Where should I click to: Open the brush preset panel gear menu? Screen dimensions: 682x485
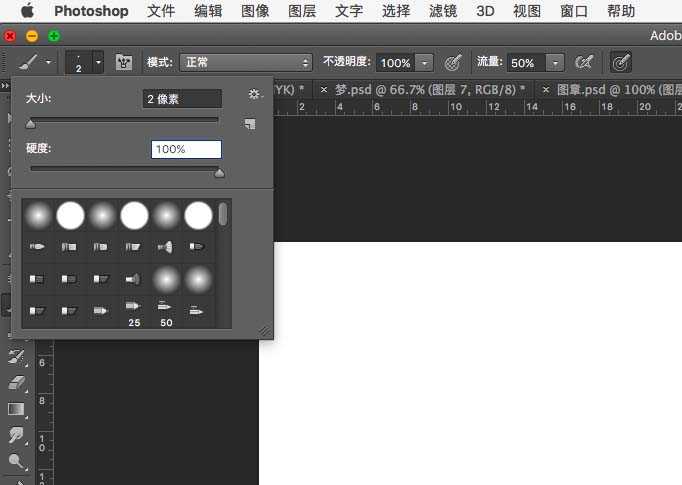pos(254,94)
